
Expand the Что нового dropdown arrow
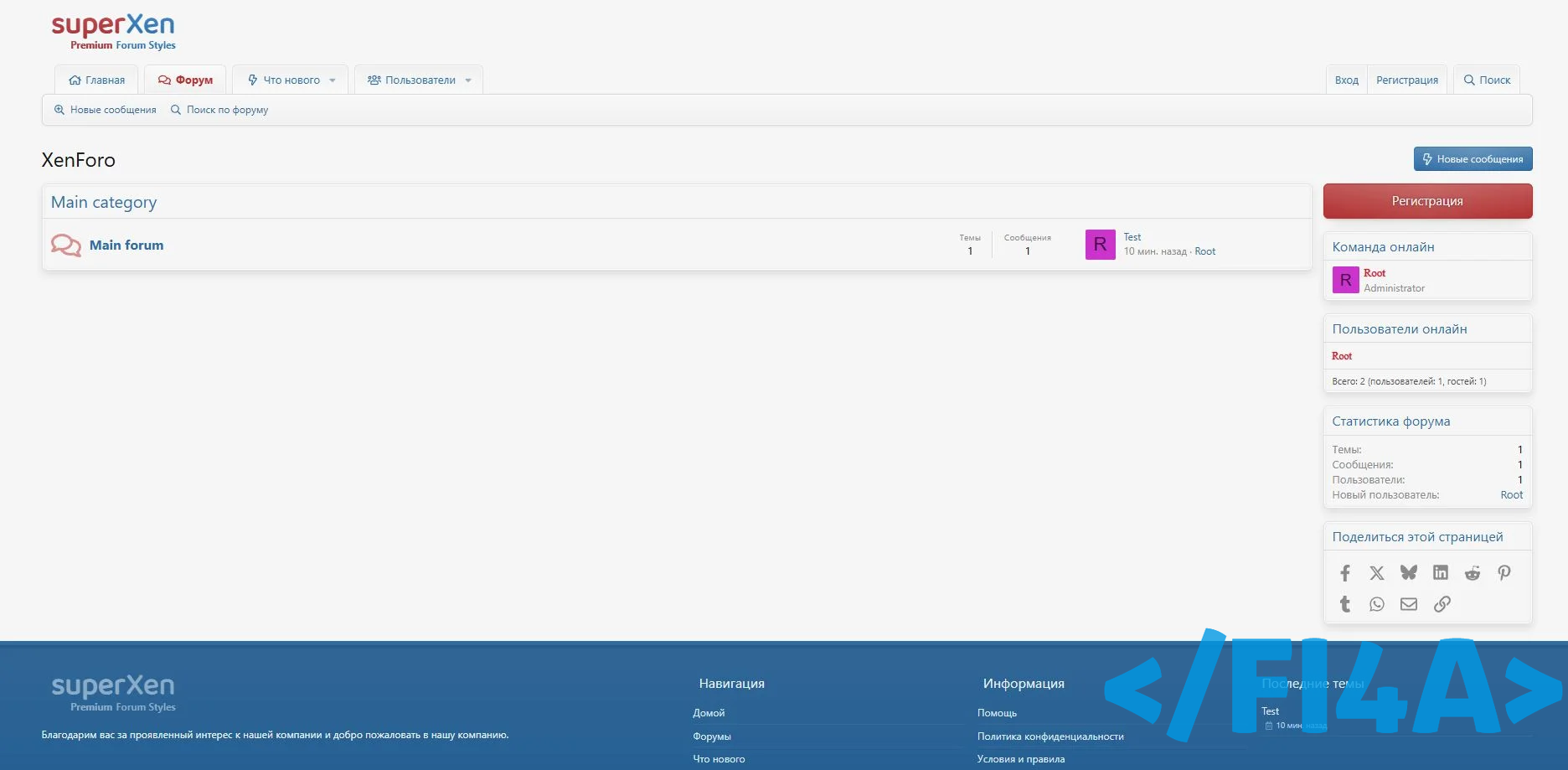333,80
